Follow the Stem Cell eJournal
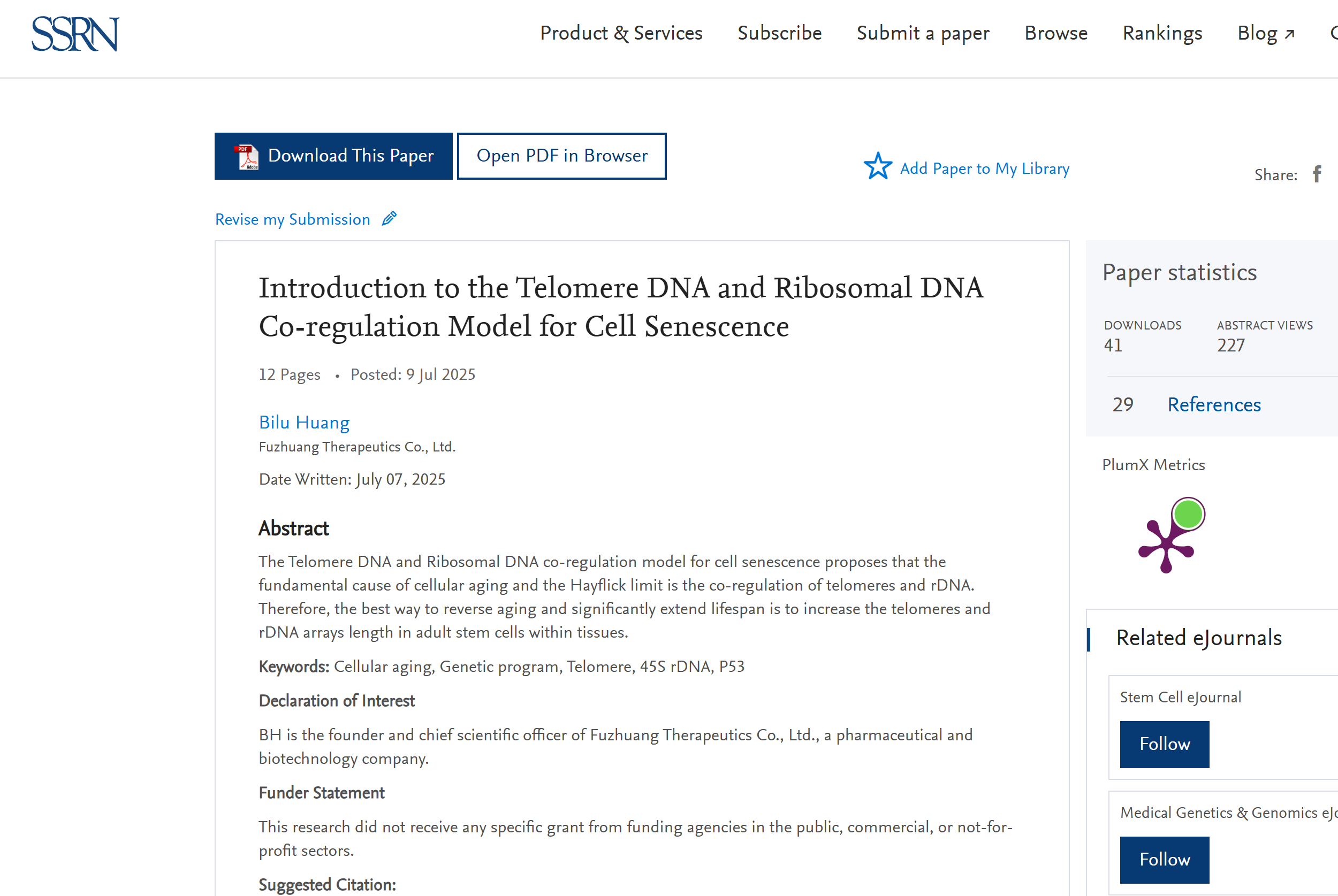 click(x=1164, y=744)
